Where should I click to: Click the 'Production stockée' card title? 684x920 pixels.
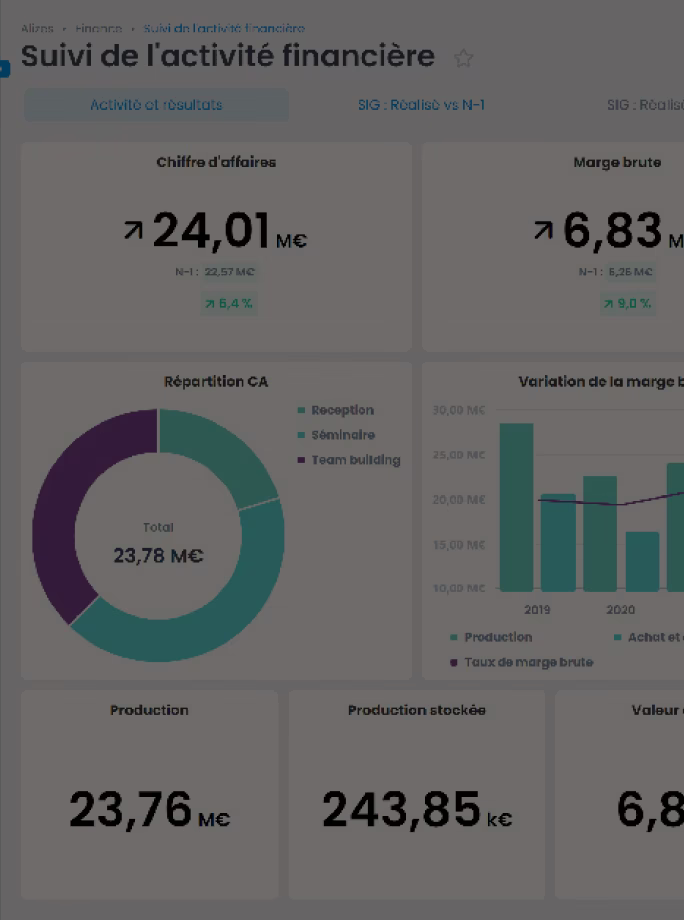tap(417, 710)
